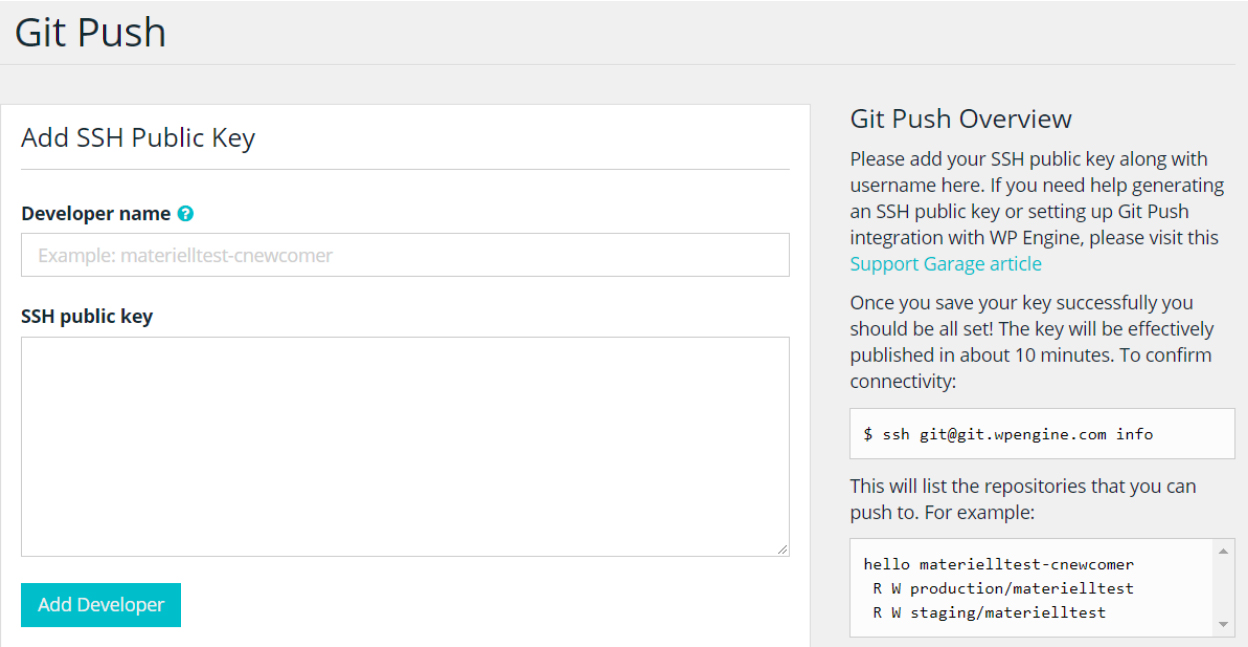Open the Support Garage article link
This screenshot has height=647, width=1248.
tap(946, 264)
